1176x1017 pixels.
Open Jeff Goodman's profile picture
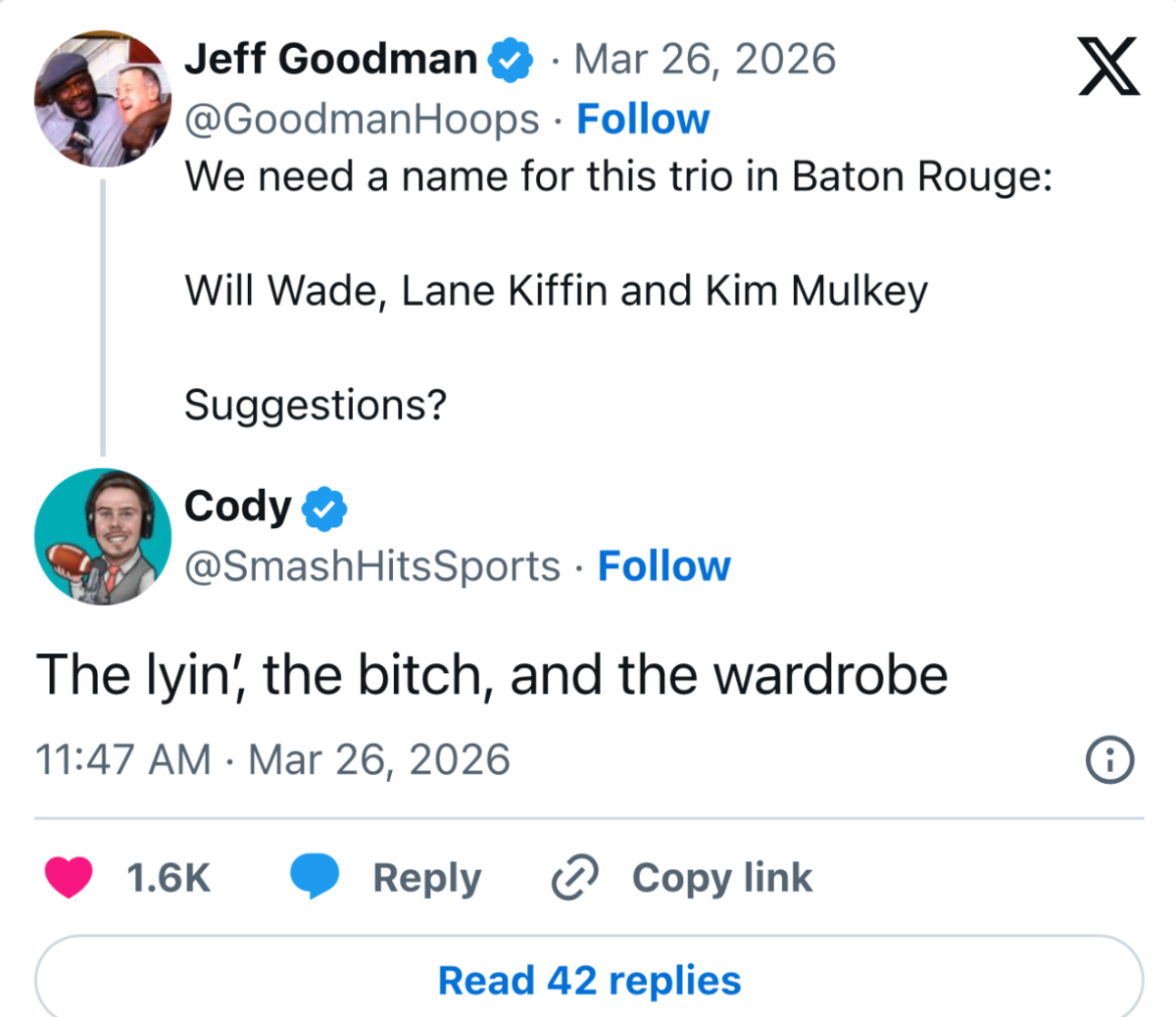(102, 98)
